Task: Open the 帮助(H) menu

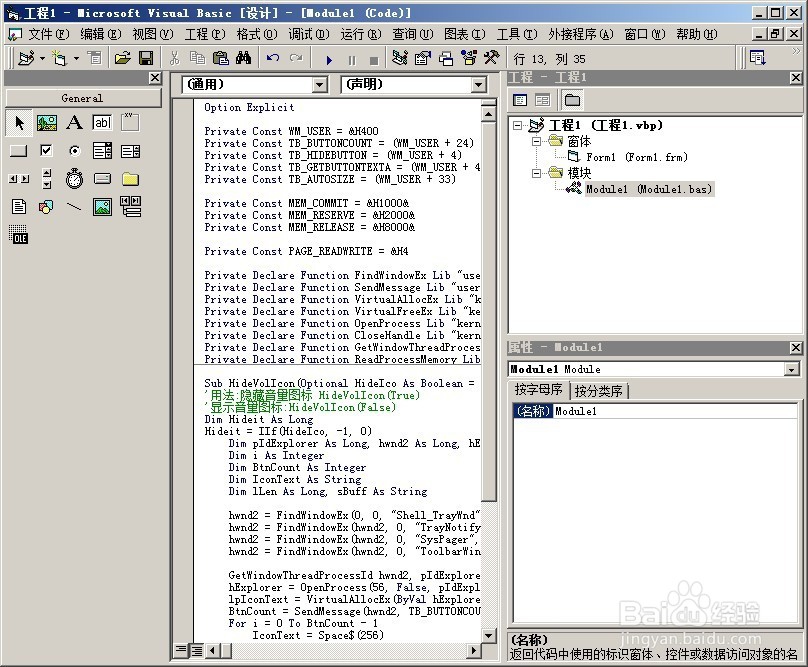Action: 697,35
